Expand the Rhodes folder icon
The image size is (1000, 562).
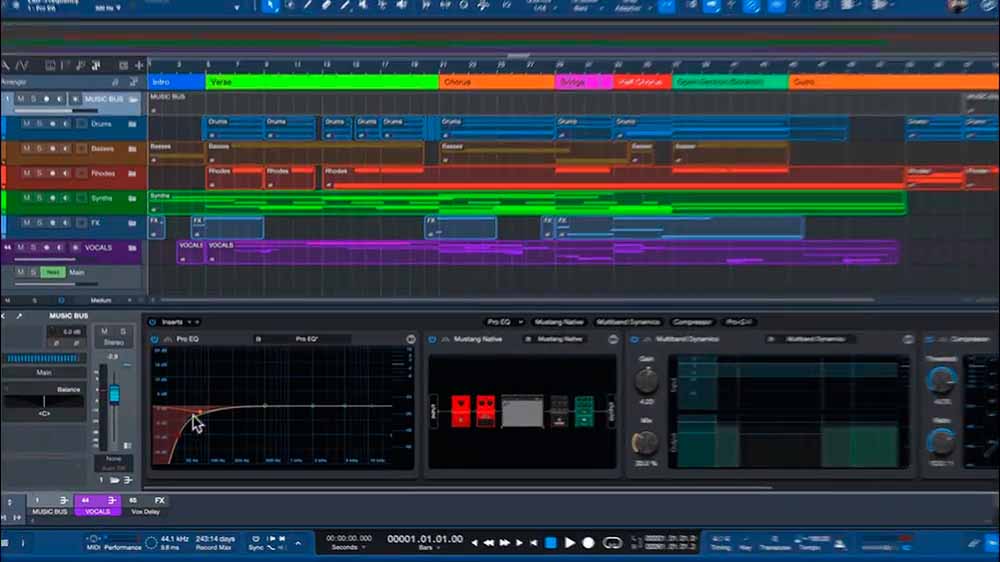[x=132, y=174]
